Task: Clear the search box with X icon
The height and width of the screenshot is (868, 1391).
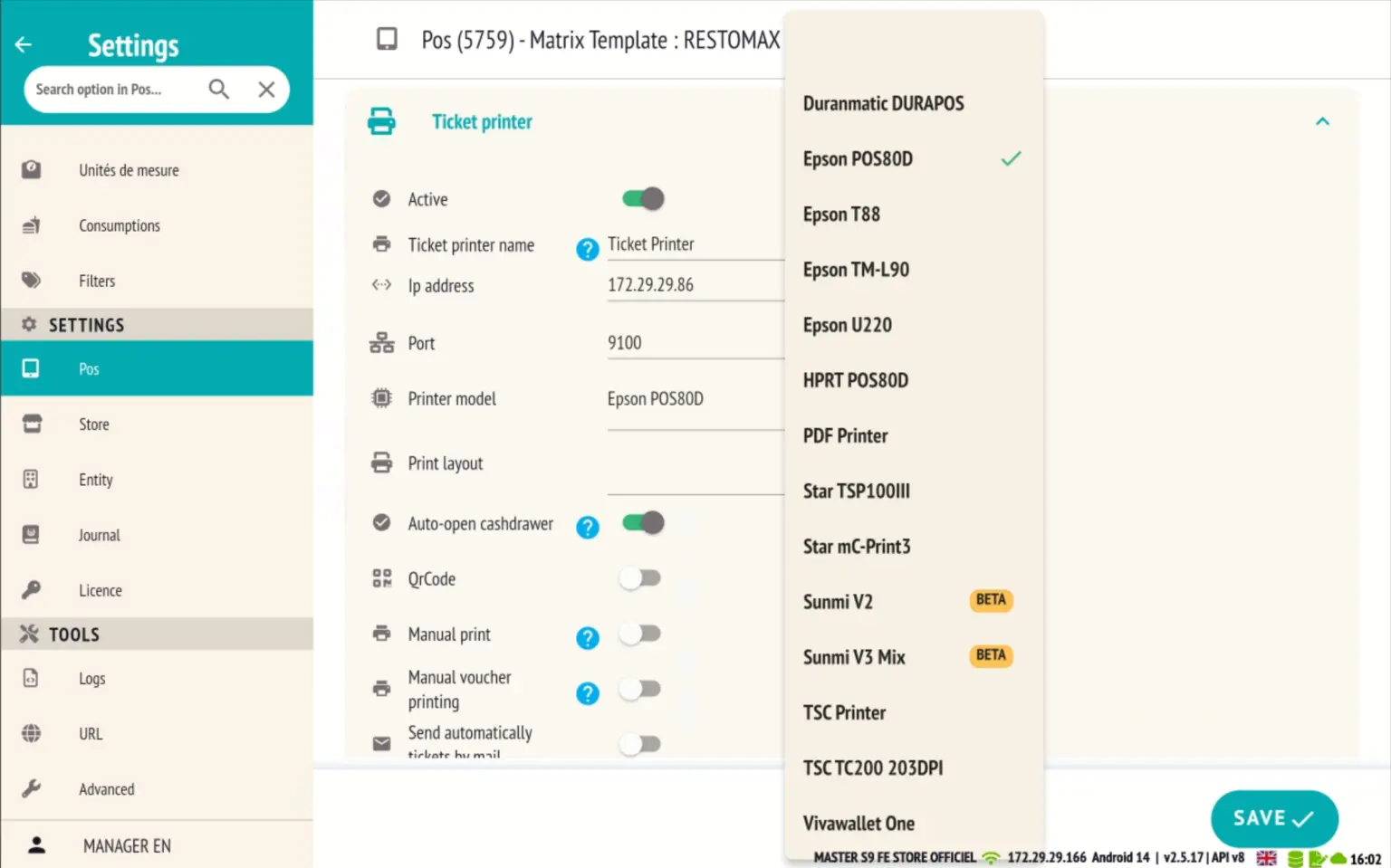Action: coord(266,89)
